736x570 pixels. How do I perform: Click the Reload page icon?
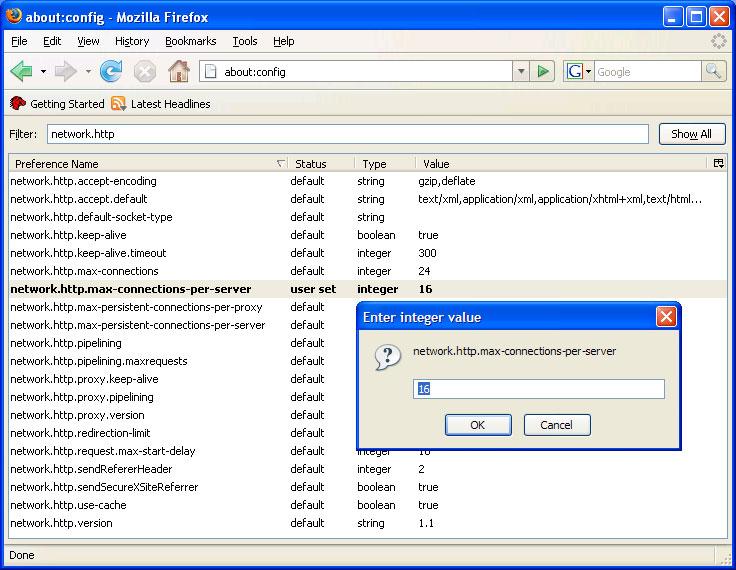click(x=111, y=71)
